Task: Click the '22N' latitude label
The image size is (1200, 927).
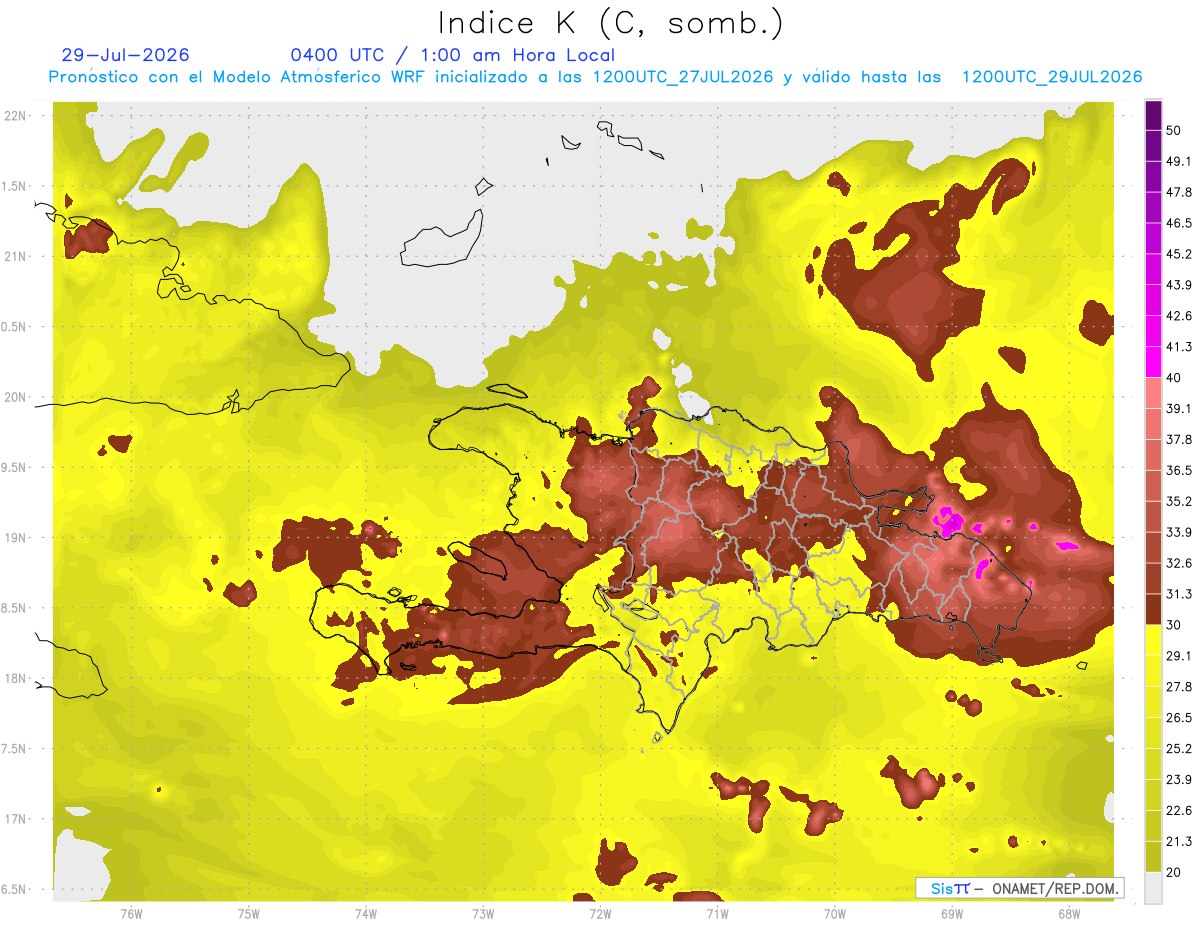Action: coord(15,116)
